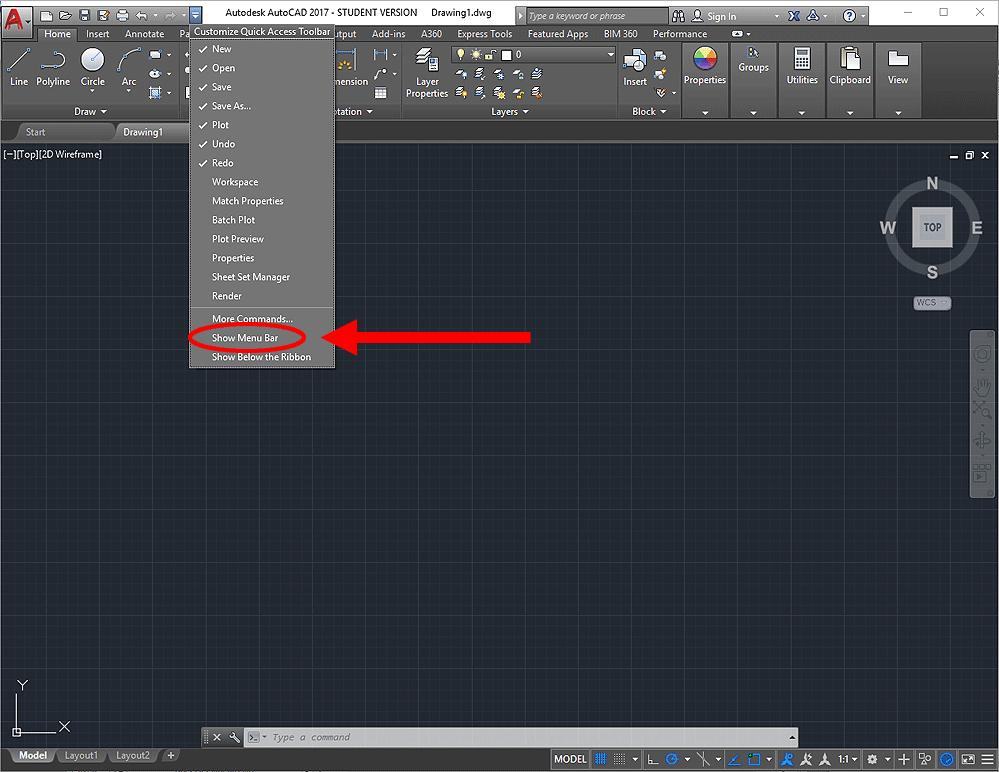This screenshot has height=772, width=999.
Task: Click the Open folder icon in Quick Access Toolbar
Action: pyautogui.click(x=65, y=15)
